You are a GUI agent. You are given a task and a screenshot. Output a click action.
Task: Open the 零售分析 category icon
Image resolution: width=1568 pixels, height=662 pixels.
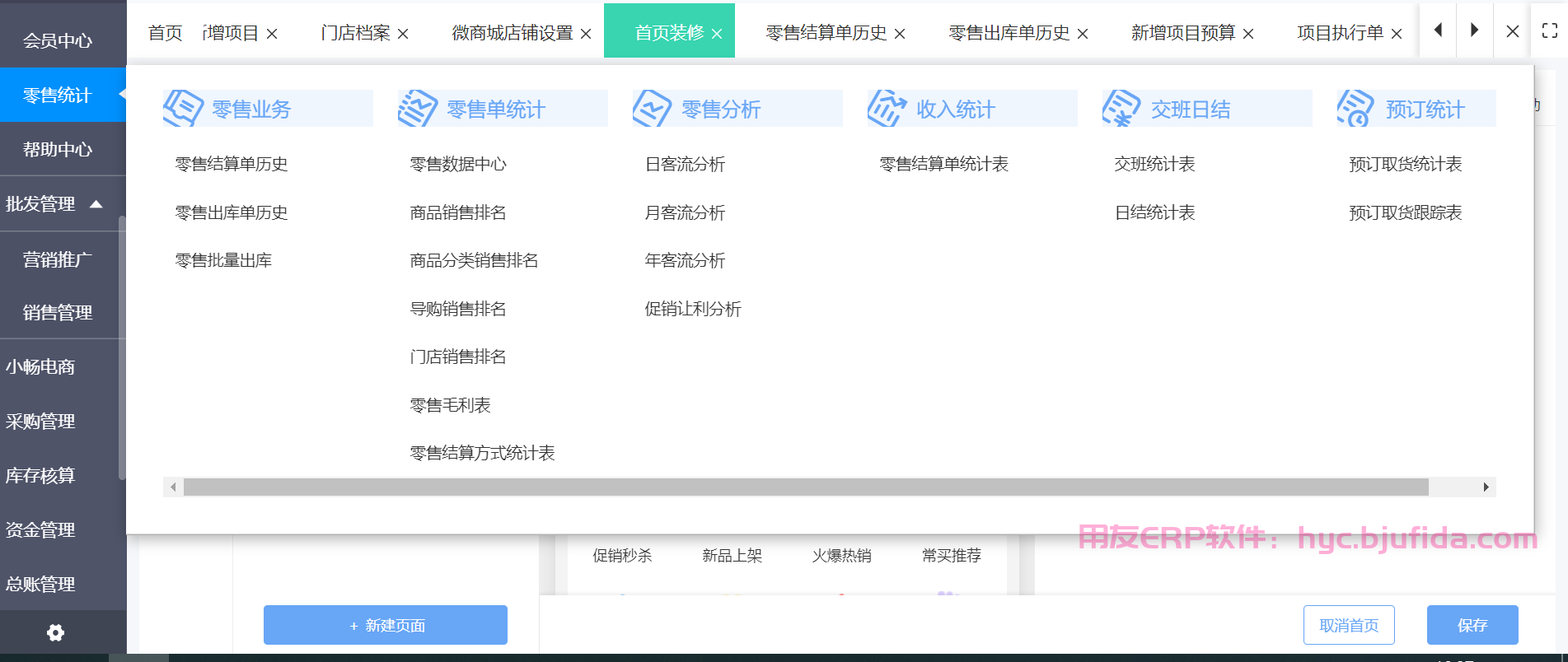[x=653, y=108]
